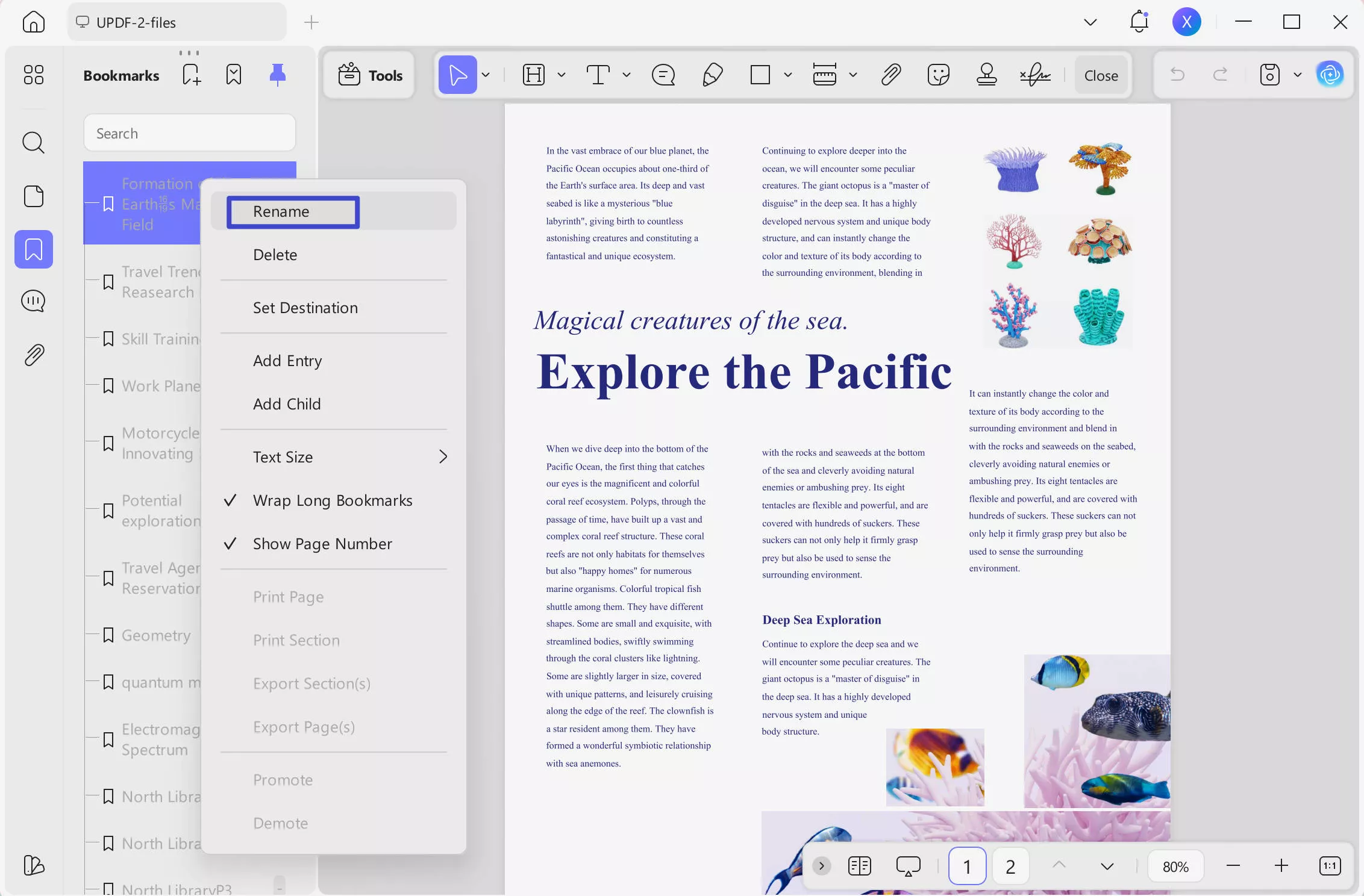
Task: Choose Set Destination from the menu
Action: [x=305, y=307]
